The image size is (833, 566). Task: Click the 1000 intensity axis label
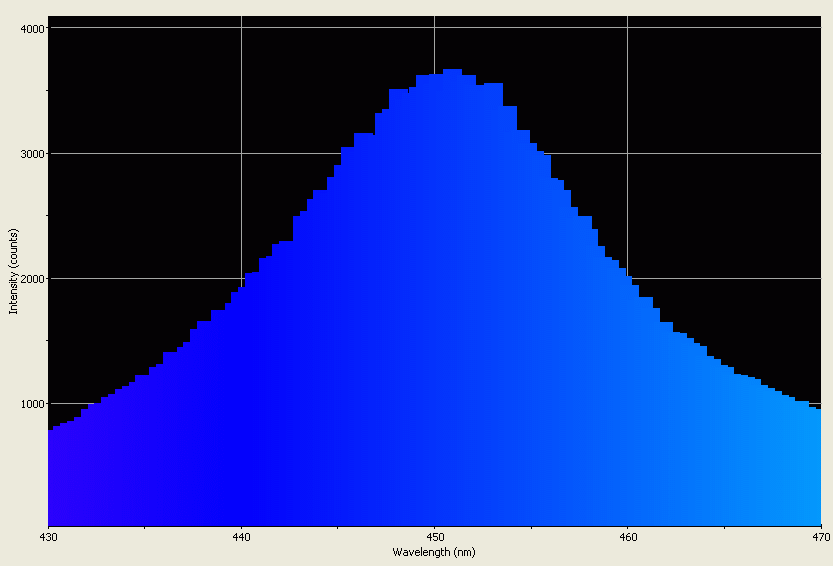click(x=31, y=404)
